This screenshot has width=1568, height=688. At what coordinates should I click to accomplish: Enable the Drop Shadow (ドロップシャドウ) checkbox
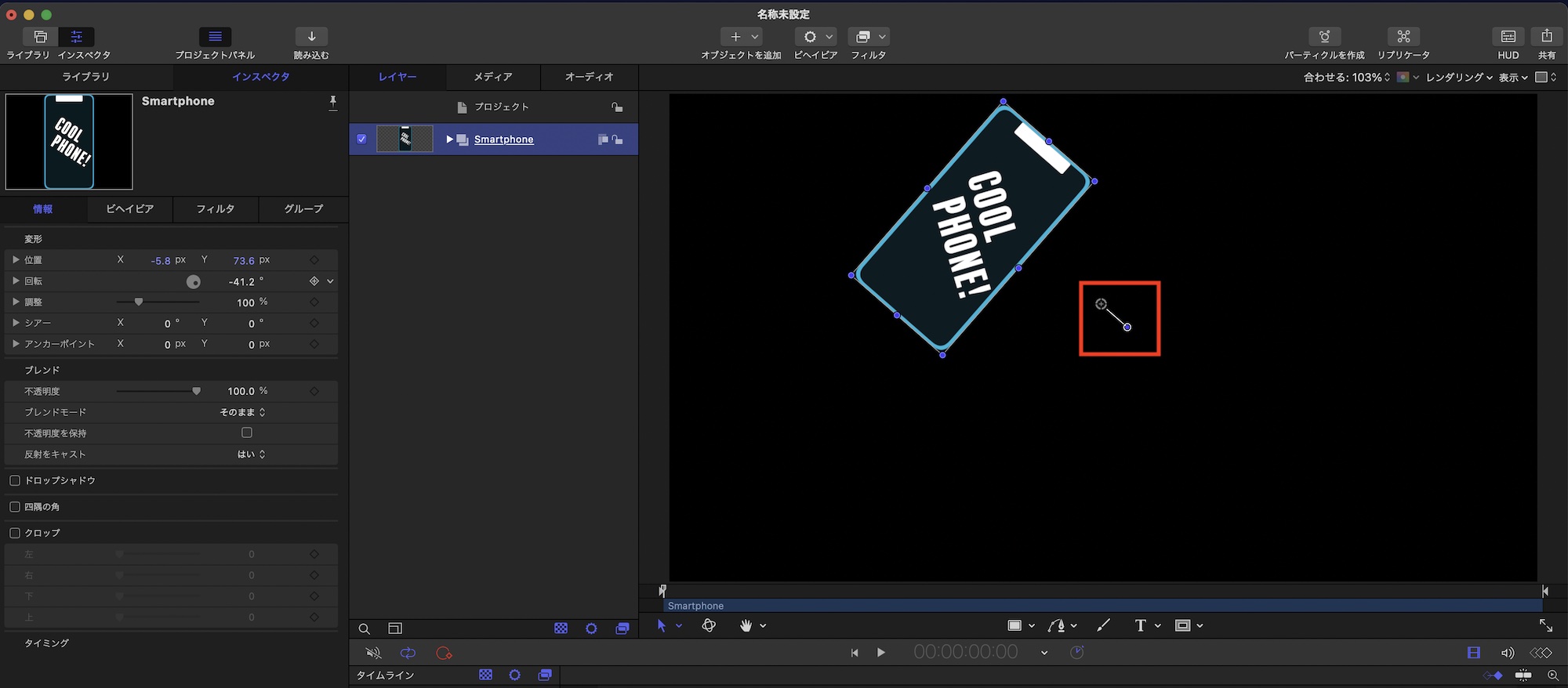(x=15, y=480)
